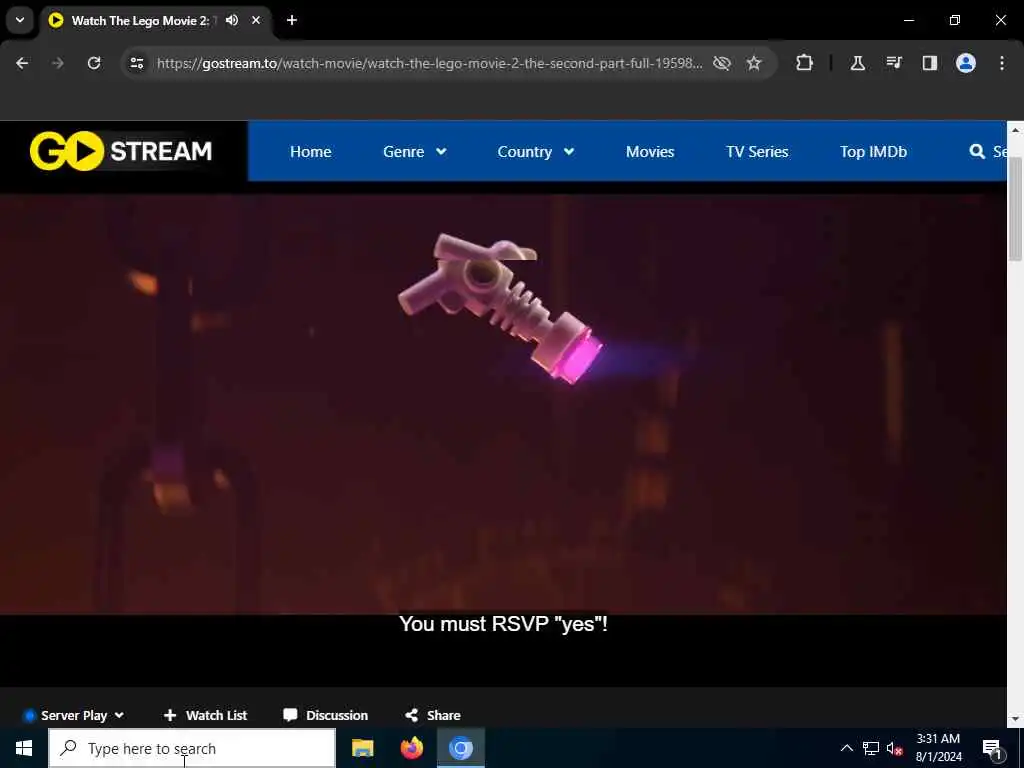Viewport: 1024px width, 768px height.
Task: Go to the Home menu item
Action: click(311, 152)
